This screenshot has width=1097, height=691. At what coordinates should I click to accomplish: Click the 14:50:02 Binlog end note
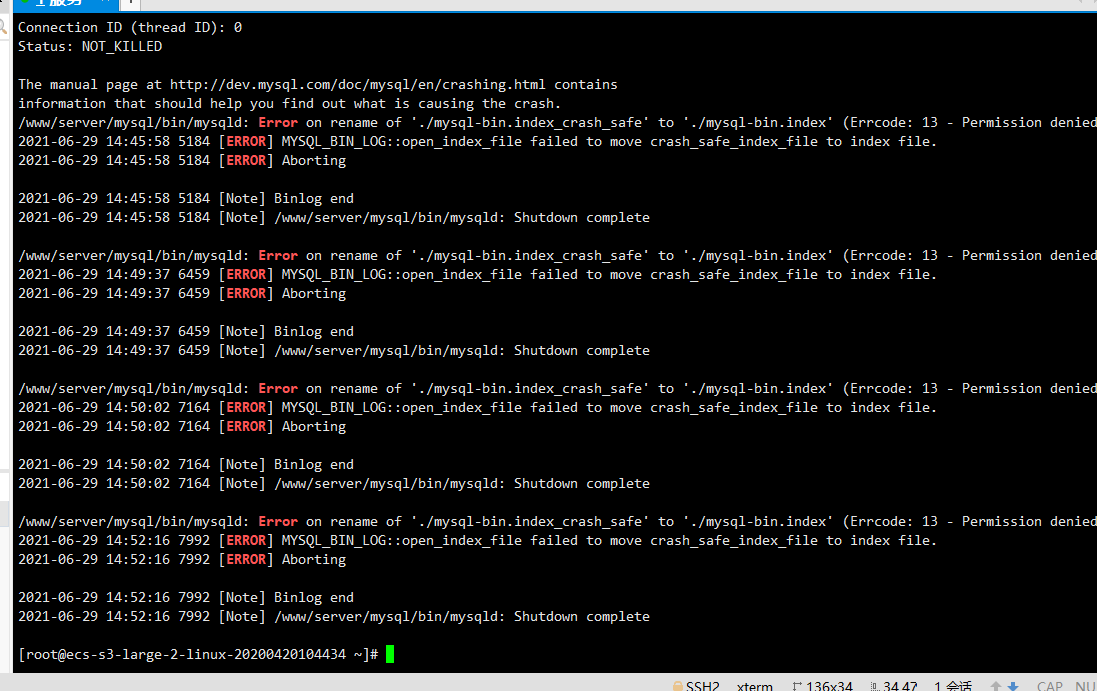[186, 464]
